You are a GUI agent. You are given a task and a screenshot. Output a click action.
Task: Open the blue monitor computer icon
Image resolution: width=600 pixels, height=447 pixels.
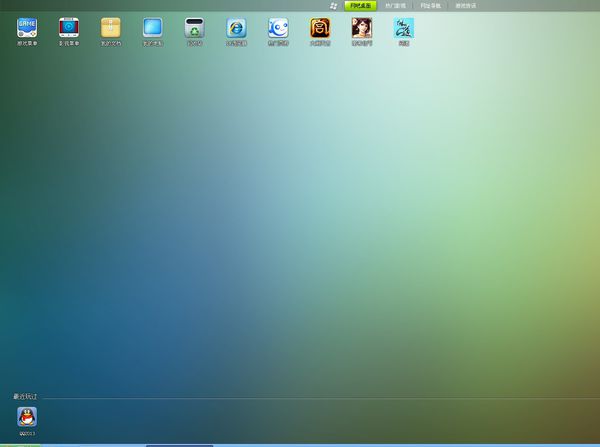153,28
